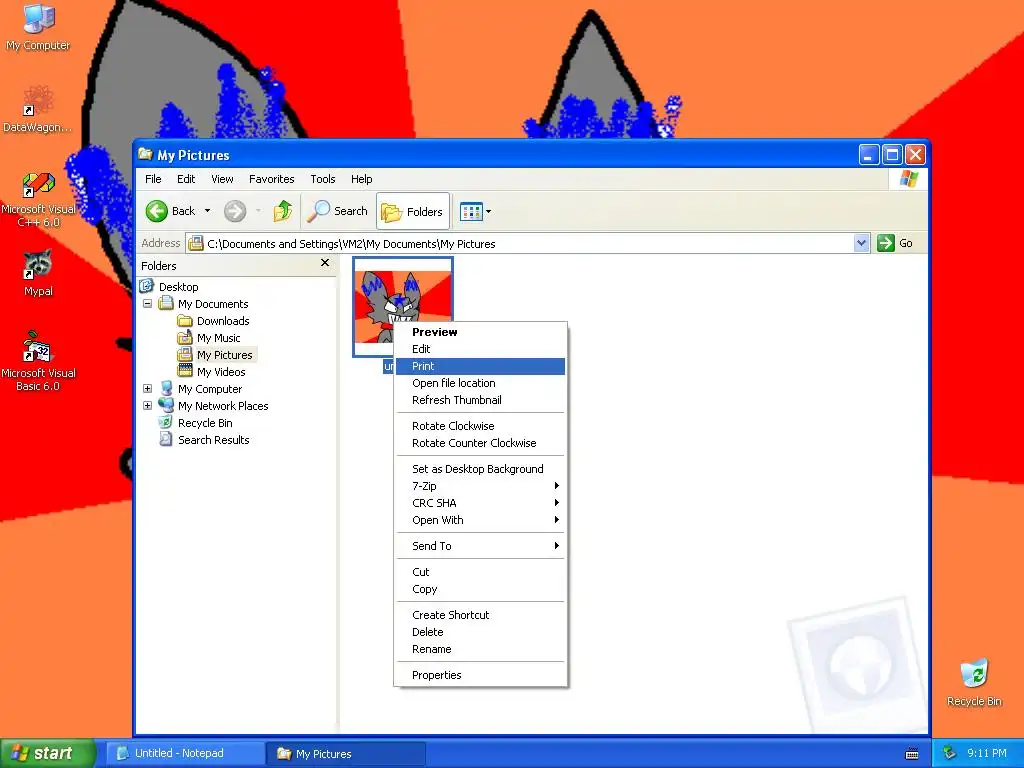Click the Views toolbar icon
This screenshot has width=1024, height=768.
[x=471, y=212]
